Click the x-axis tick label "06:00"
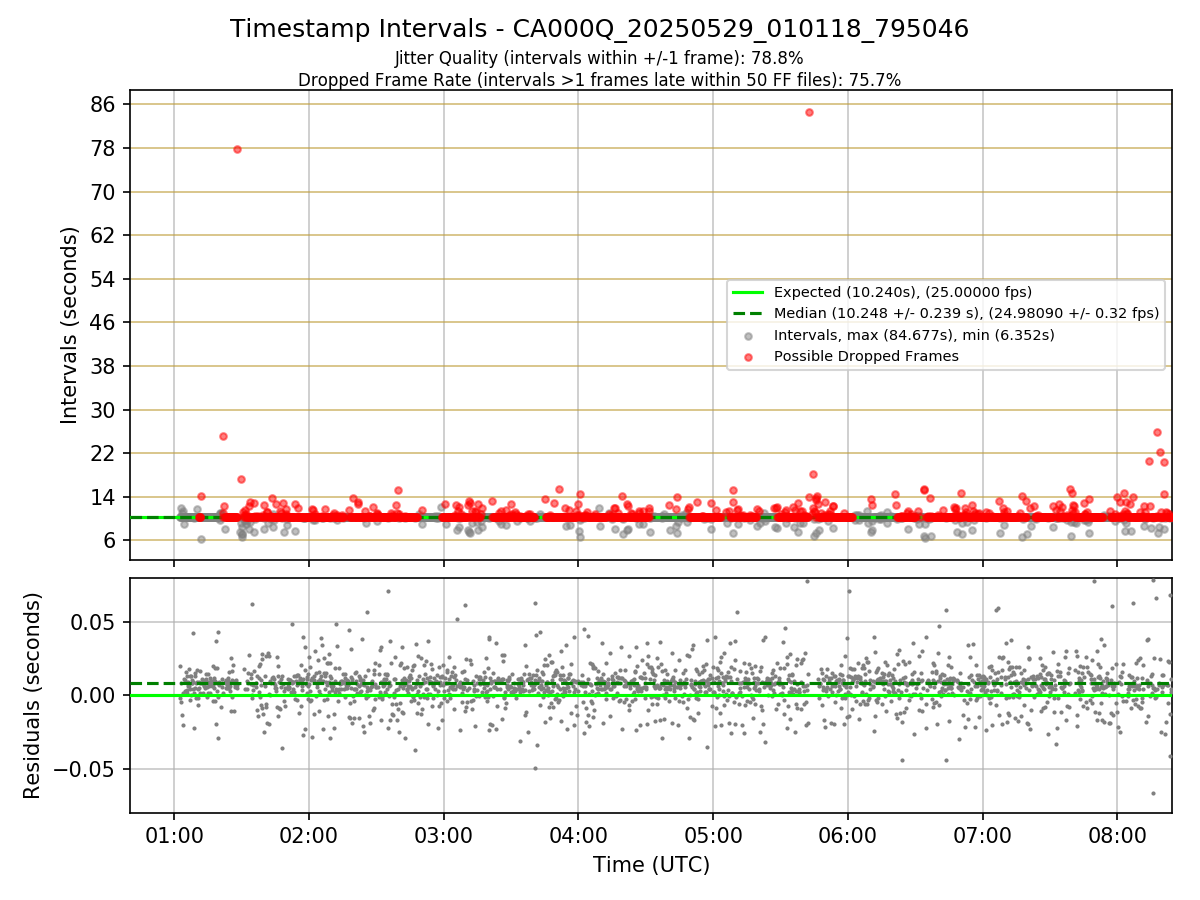Viewport: 1200px width, 900px height. coord(848,835)
